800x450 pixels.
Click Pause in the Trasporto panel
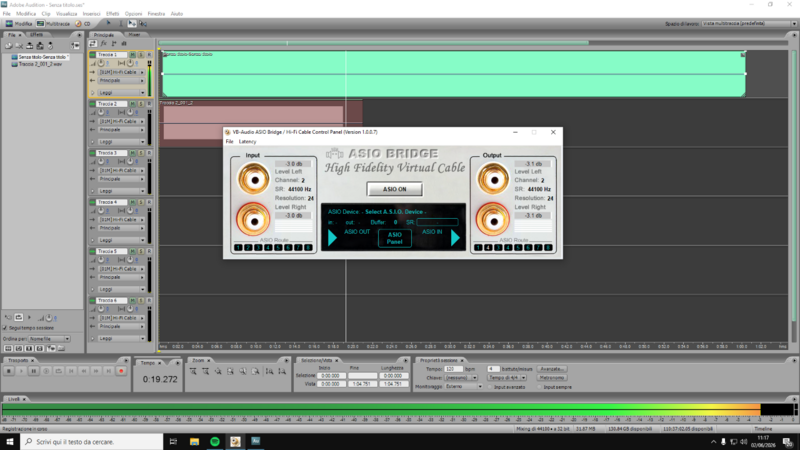coord(34,371)
